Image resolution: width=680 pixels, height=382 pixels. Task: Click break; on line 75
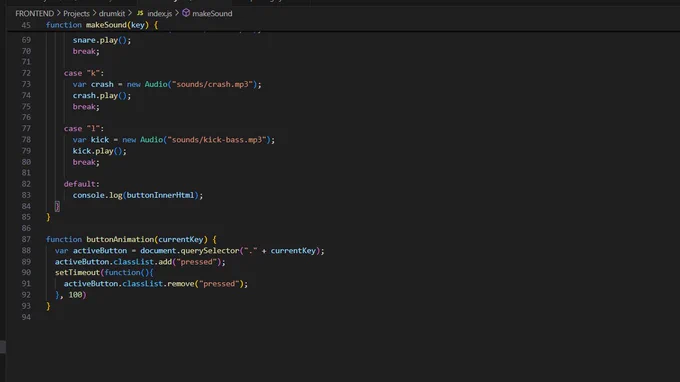click(86, 106)
